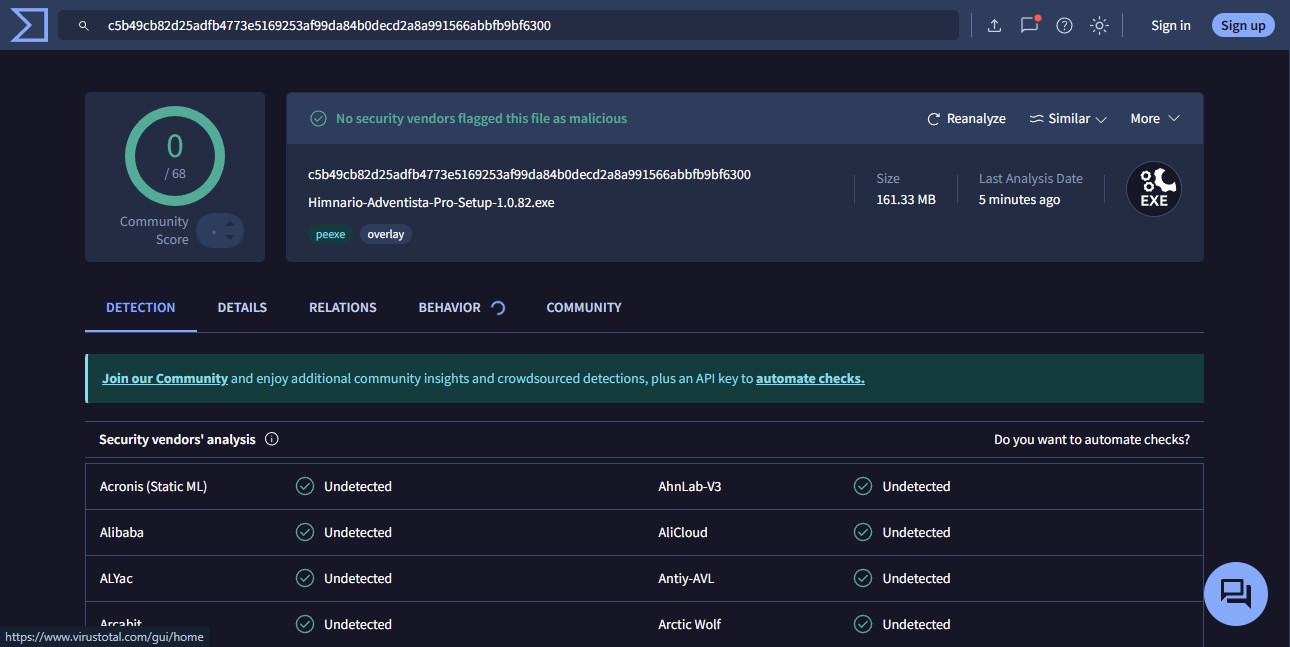The height and width of the screenshot is (647, 1290).
Task: Click the hash search input field
Action: [520, 26]
